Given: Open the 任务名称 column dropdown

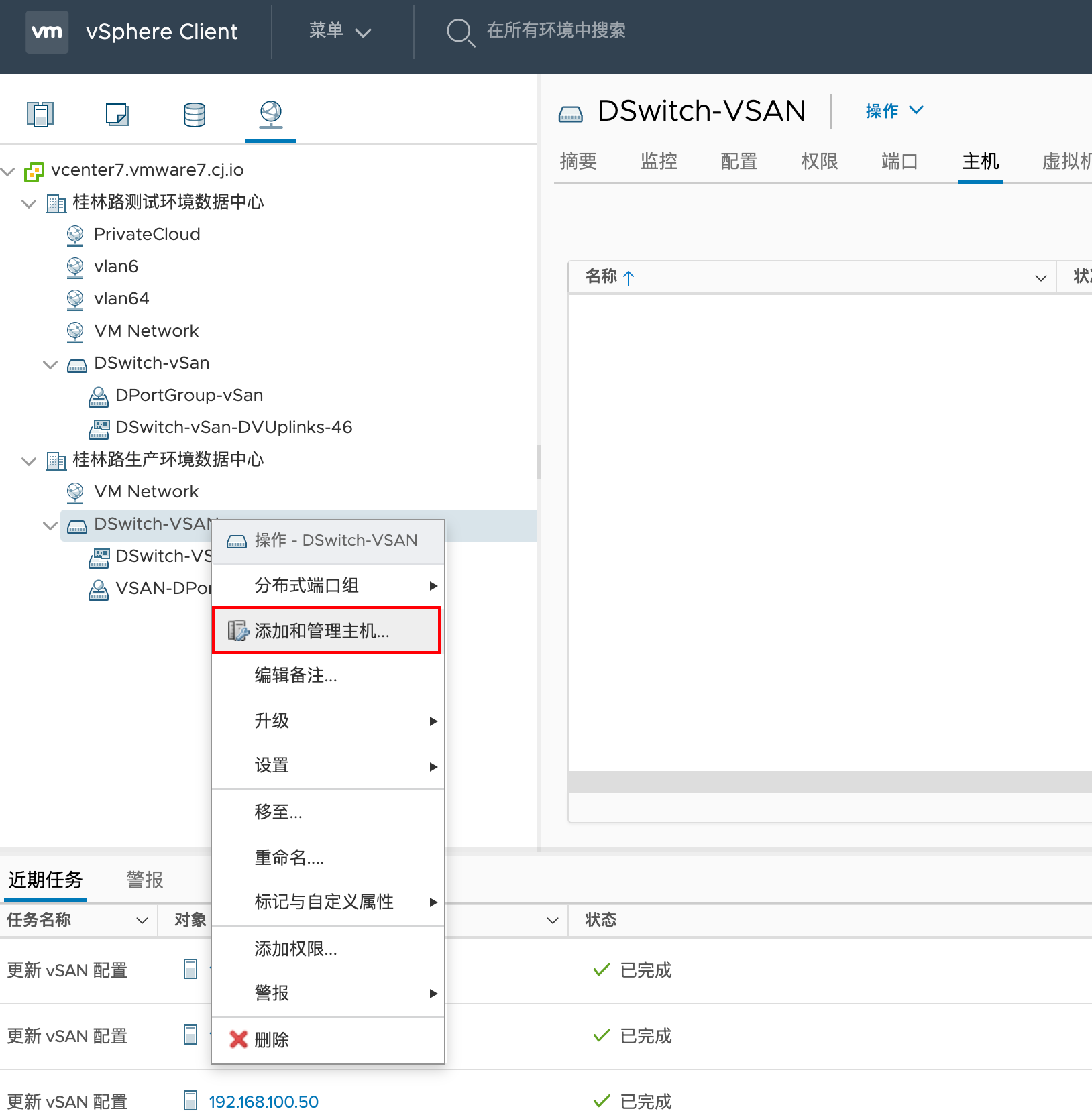Looking at the screenshot, I should click(x=142, y=920).
